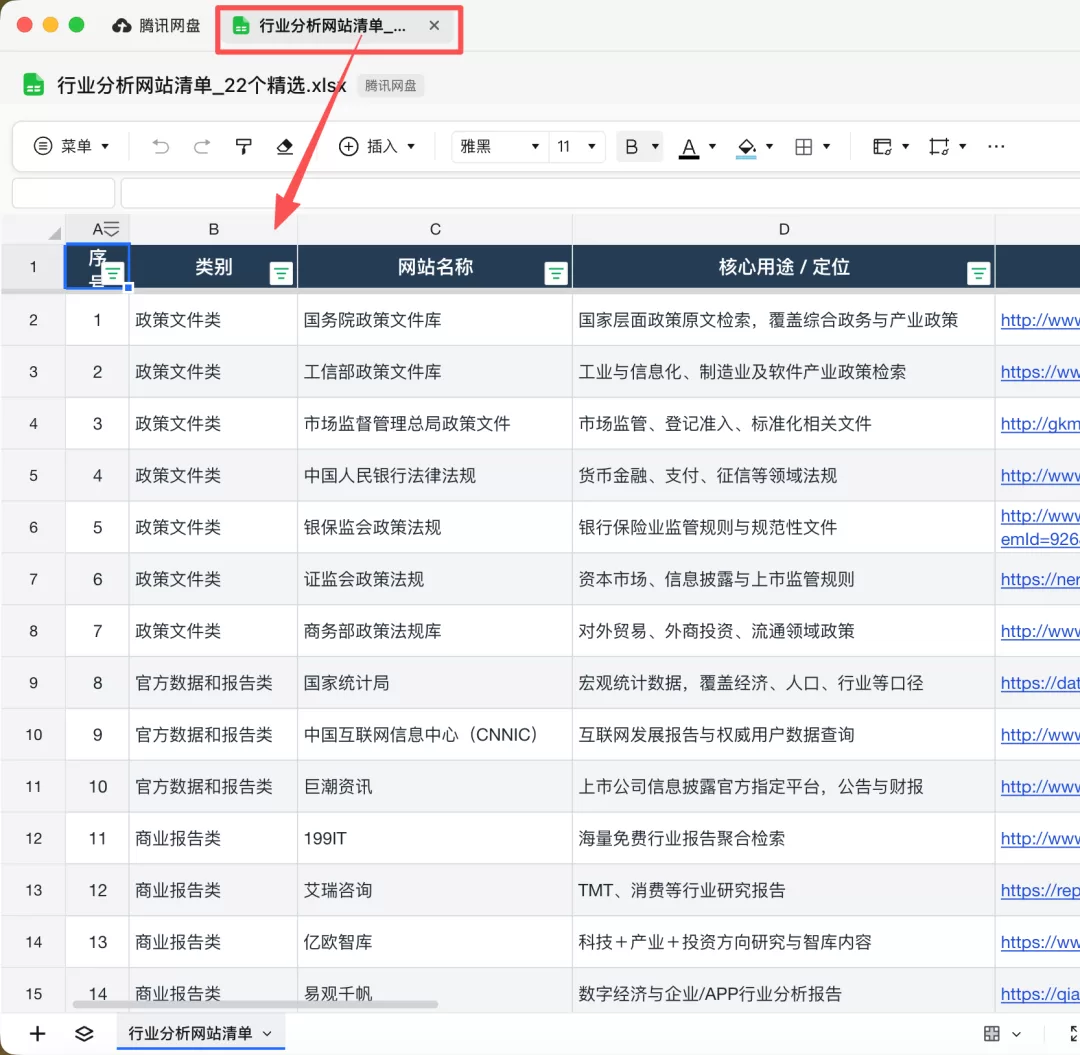
Task: Open the 国家统计局 https://dat link
Action: (x=1040, y=683)
